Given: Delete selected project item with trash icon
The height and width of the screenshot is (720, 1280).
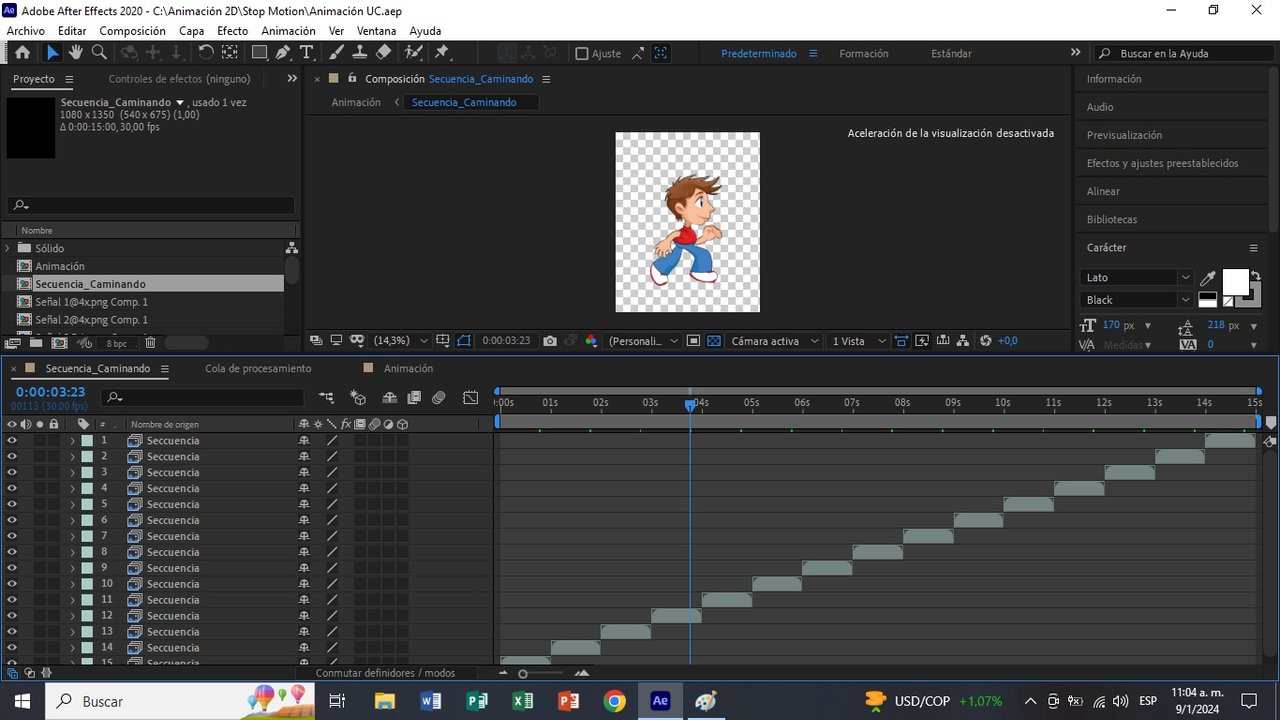Looking at the screenshot, I should [x=150, y=343].
